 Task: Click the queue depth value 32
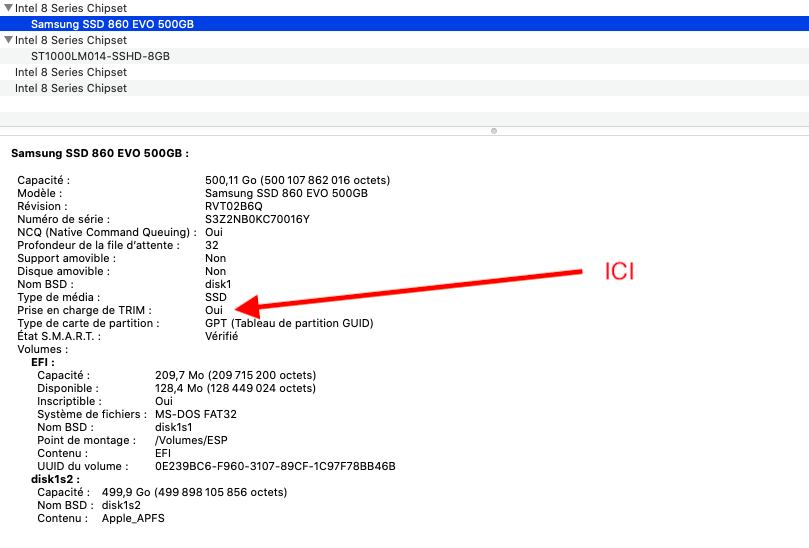212,245
